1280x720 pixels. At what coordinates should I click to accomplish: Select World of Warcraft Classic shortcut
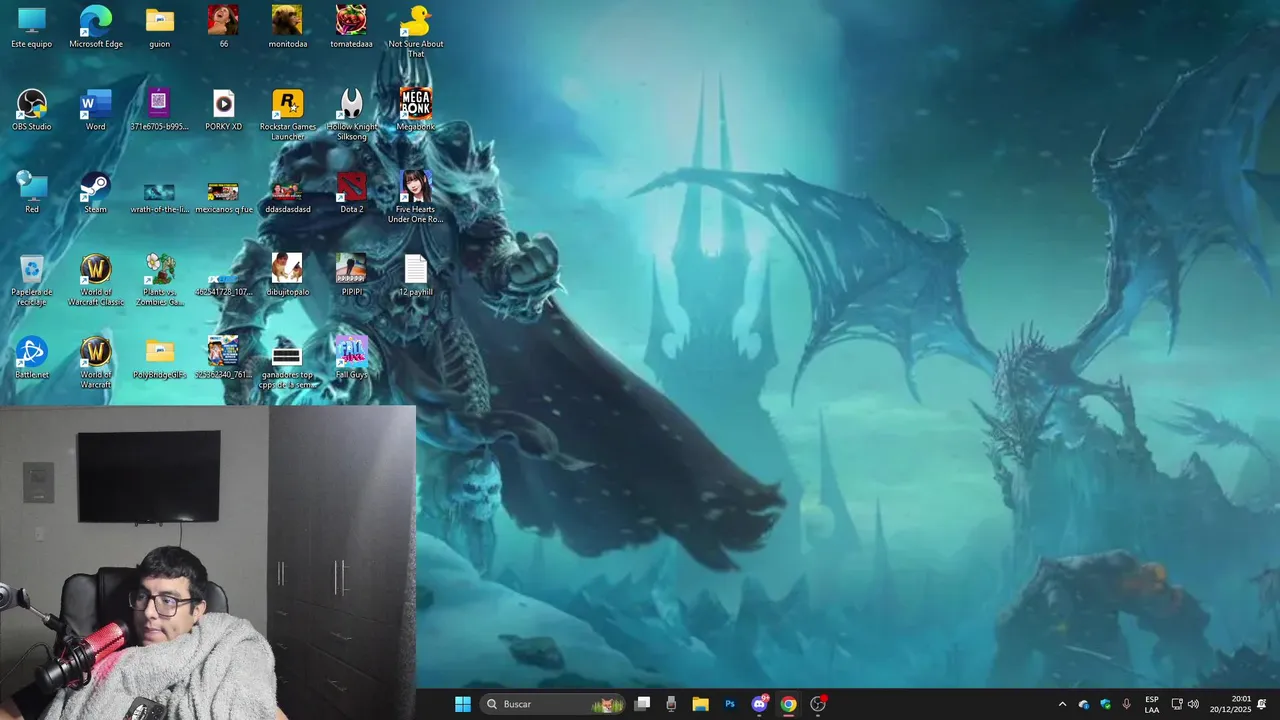tap(96, 281)
